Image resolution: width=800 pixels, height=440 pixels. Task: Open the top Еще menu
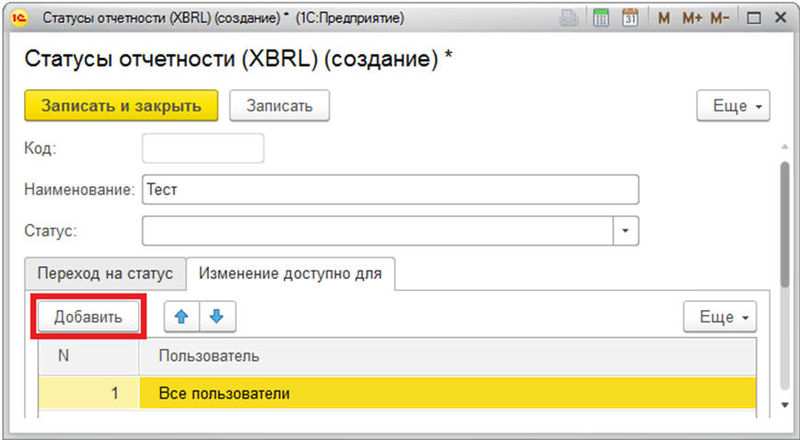(x=733, y=106)
